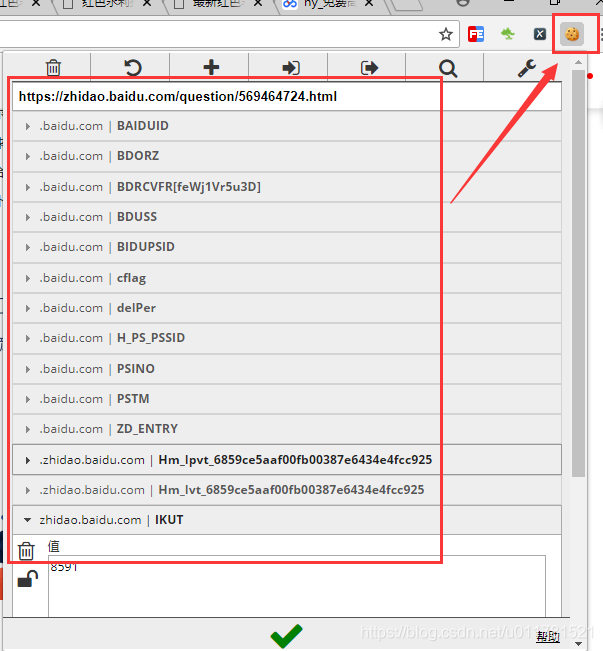Screen dimensions: 603x651
Task: Expand the BAIDUID cookie row
Action: pos(287,126)
